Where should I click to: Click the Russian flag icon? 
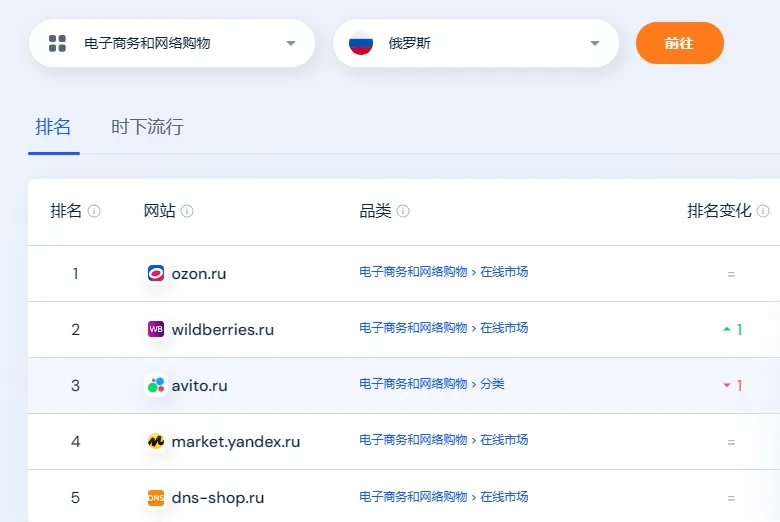coord(361,43)
